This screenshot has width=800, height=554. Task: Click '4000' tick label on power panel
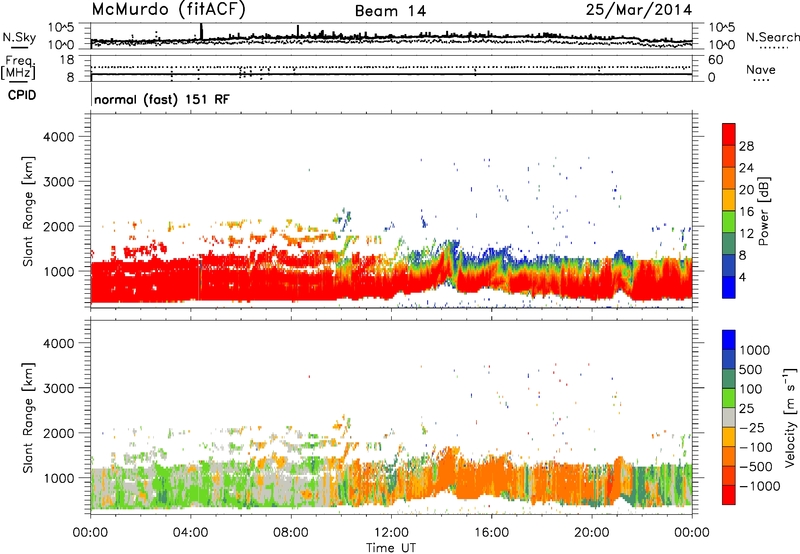pos(58,137)
